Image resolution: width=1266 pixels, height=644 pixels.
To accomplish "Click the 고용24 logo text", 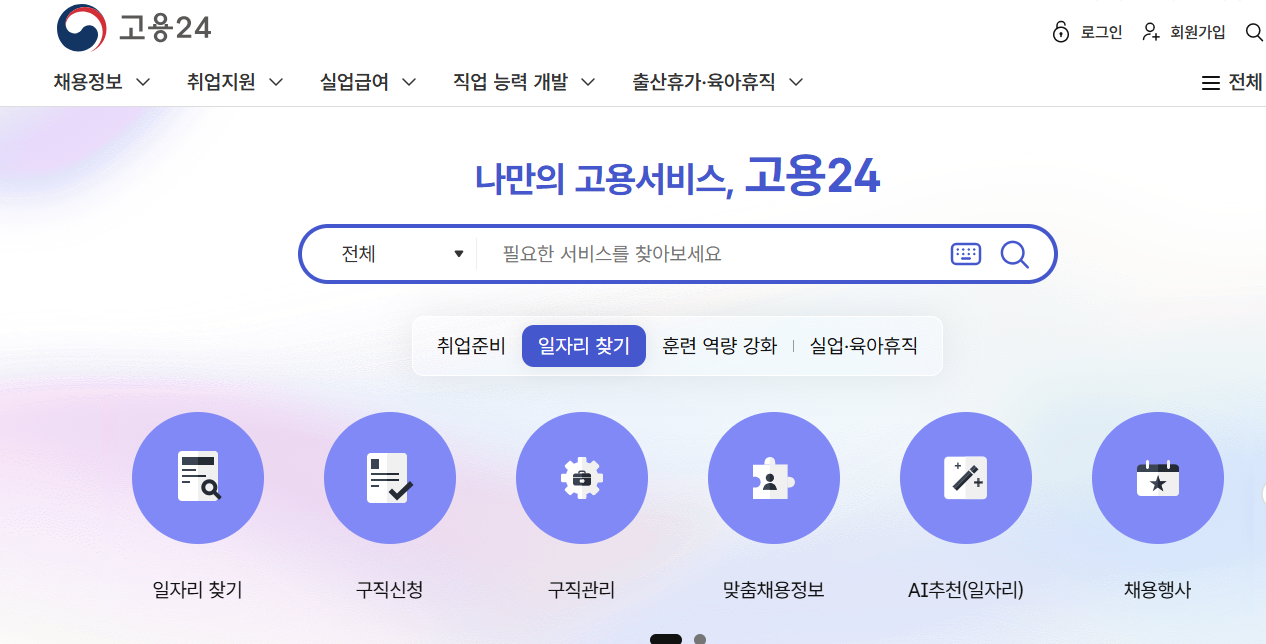I will pos(165,28).
